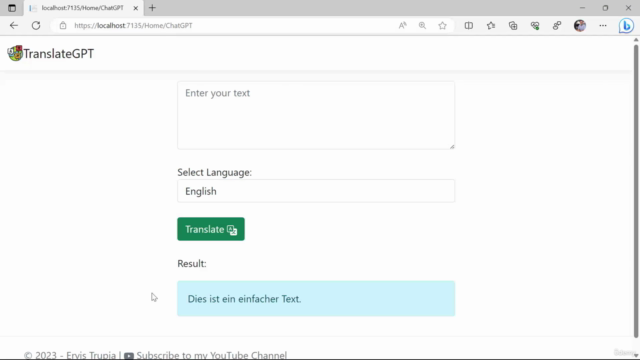Viewport: 640px width, 360px height.
Task: Minimize the browser window
Action: tap(582, 8)
